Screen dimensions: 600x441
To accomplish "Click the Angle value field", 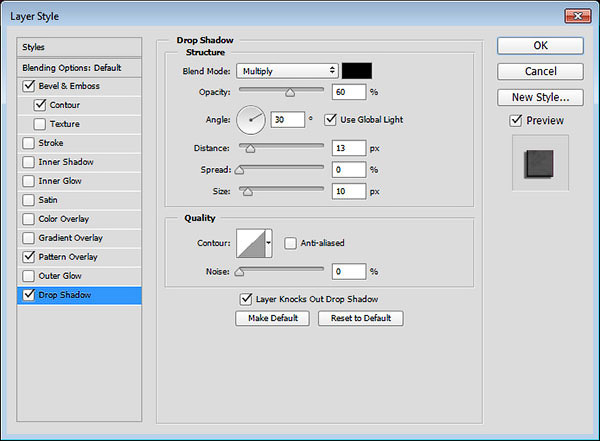I will point(288,119).
